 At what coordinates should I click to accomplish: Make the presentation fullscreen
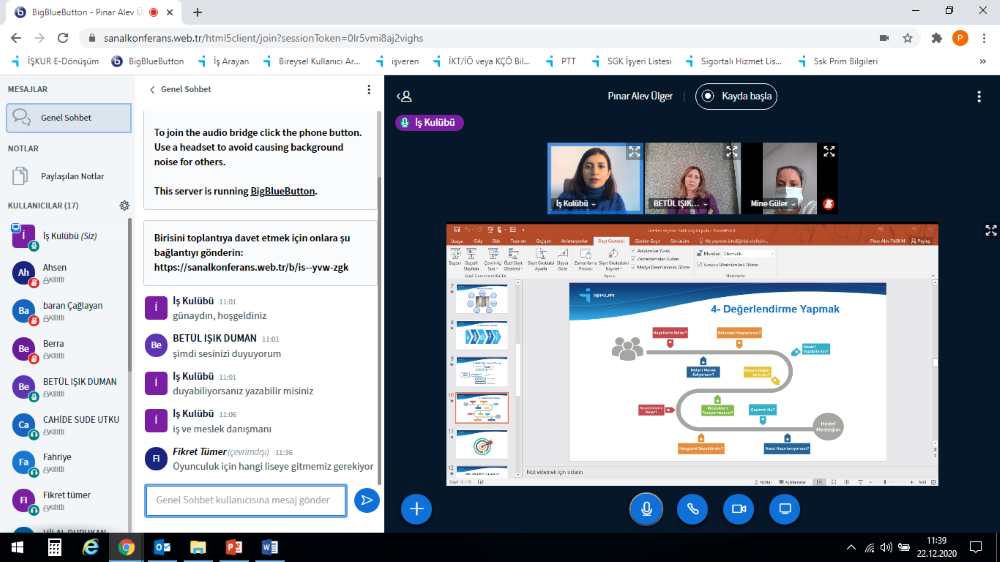point(990,230)
